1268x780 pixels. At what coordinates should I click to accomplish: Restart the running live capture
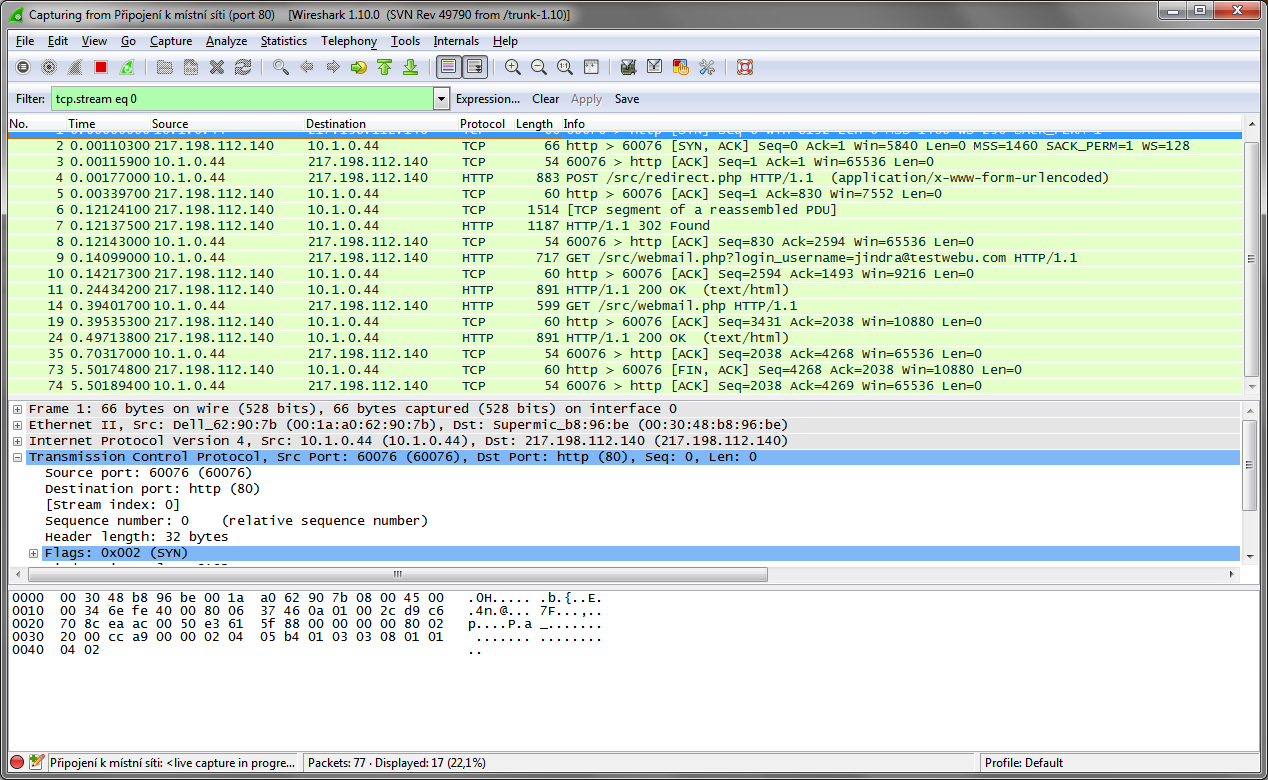[x=127, y=67]
